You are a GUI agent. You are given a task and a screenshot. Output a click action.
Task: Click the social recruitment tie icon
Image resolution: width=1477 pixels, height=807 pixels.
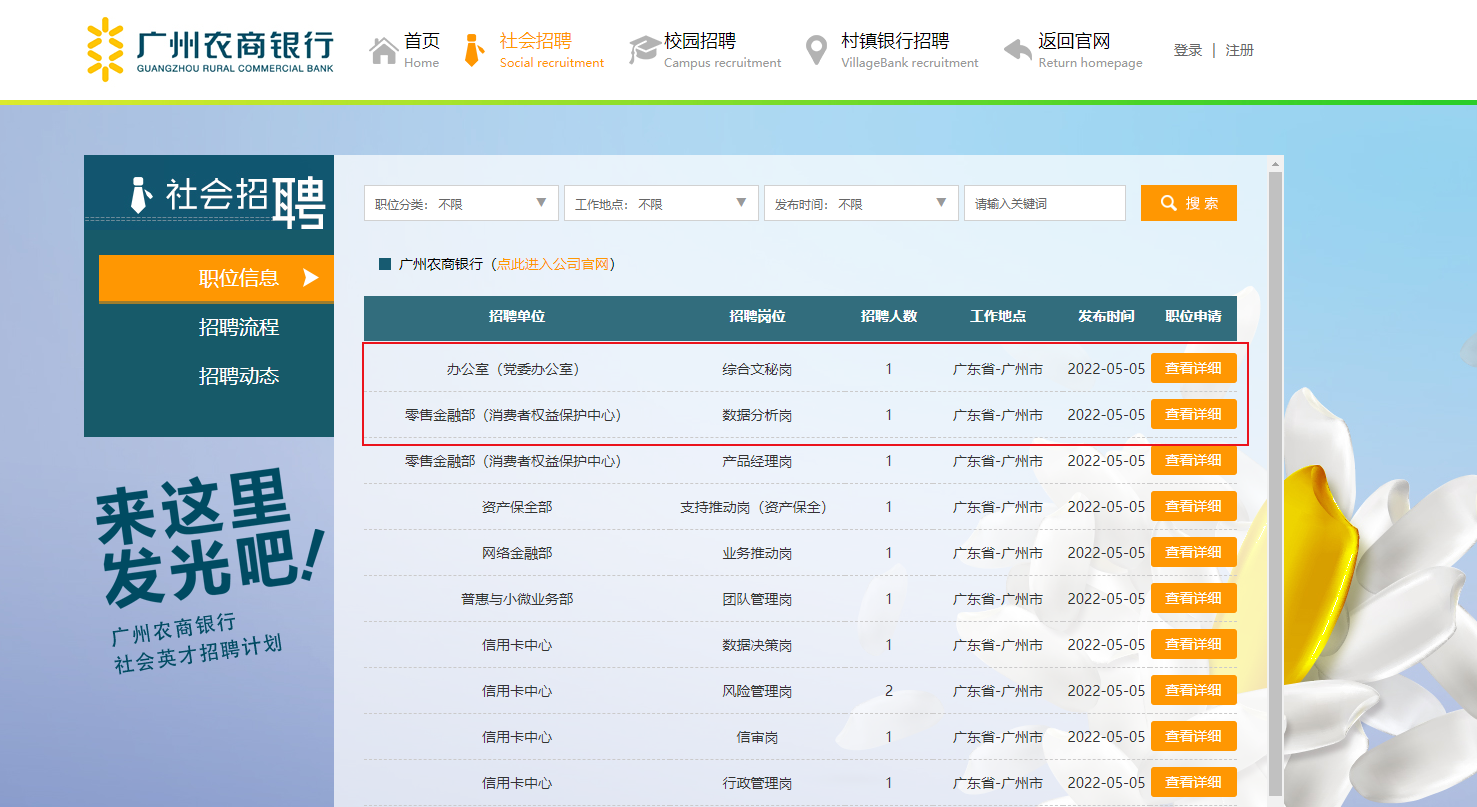tap(474, 50)
